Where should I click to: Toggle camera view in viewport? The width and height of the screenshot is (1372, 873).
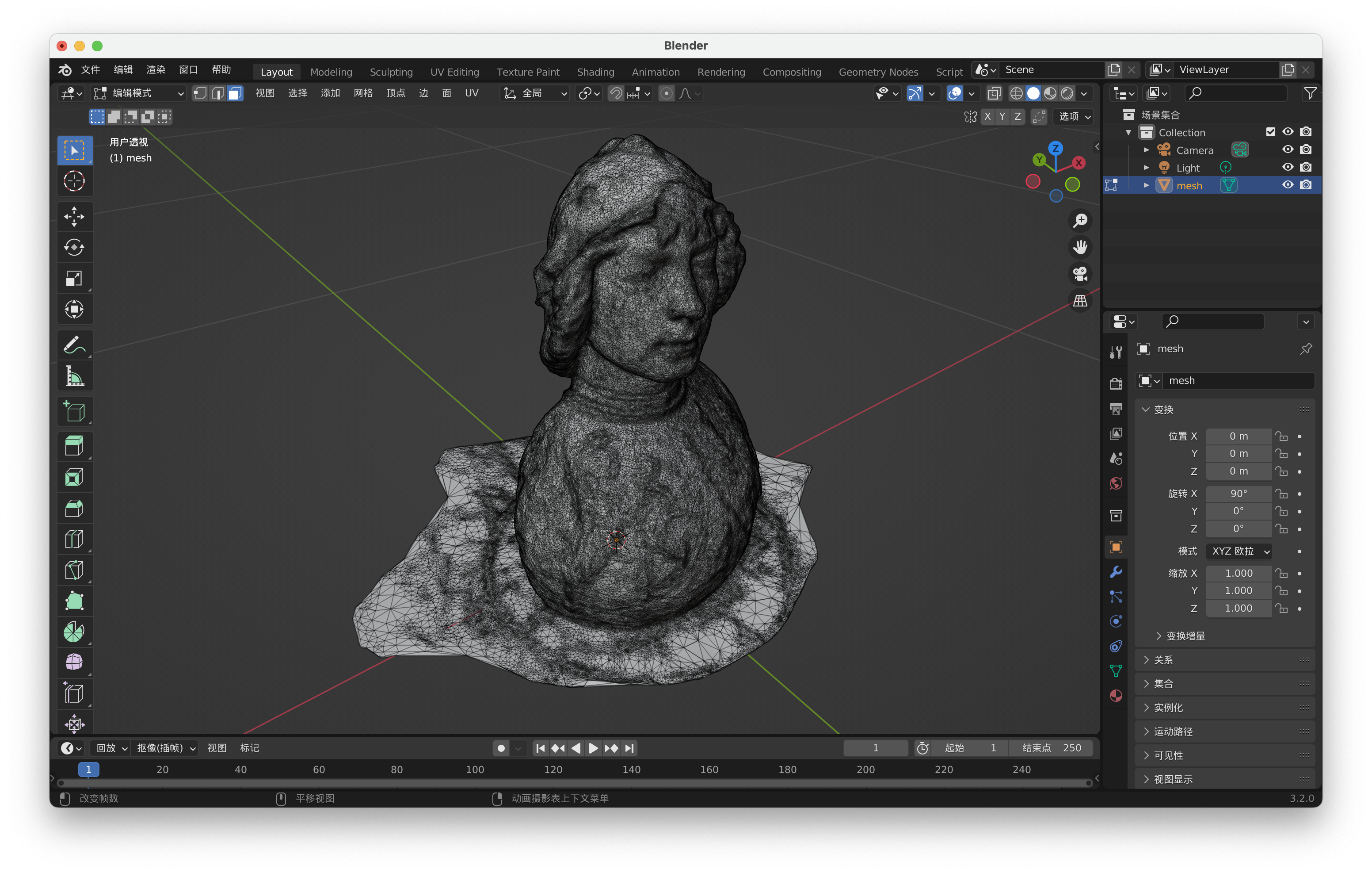click(x=1080, y=274)
